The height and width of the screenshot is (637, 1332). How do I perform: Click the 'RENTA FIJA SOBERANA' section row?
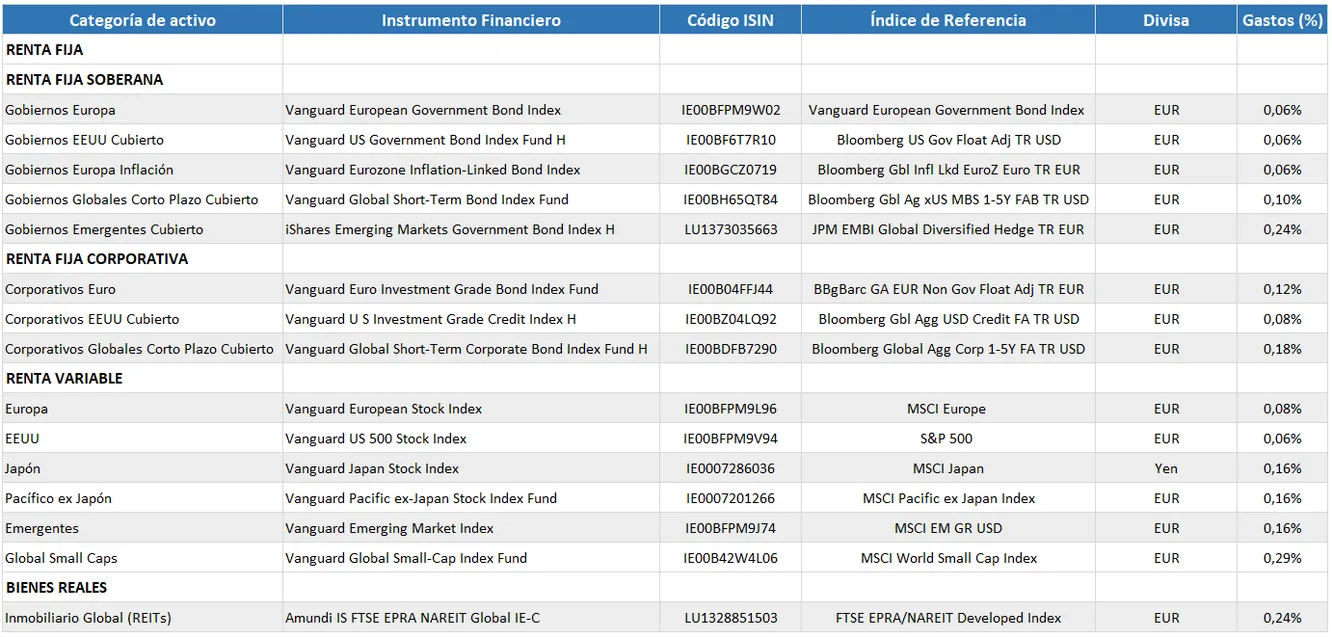pyautogui.click(x=84, y=80)
